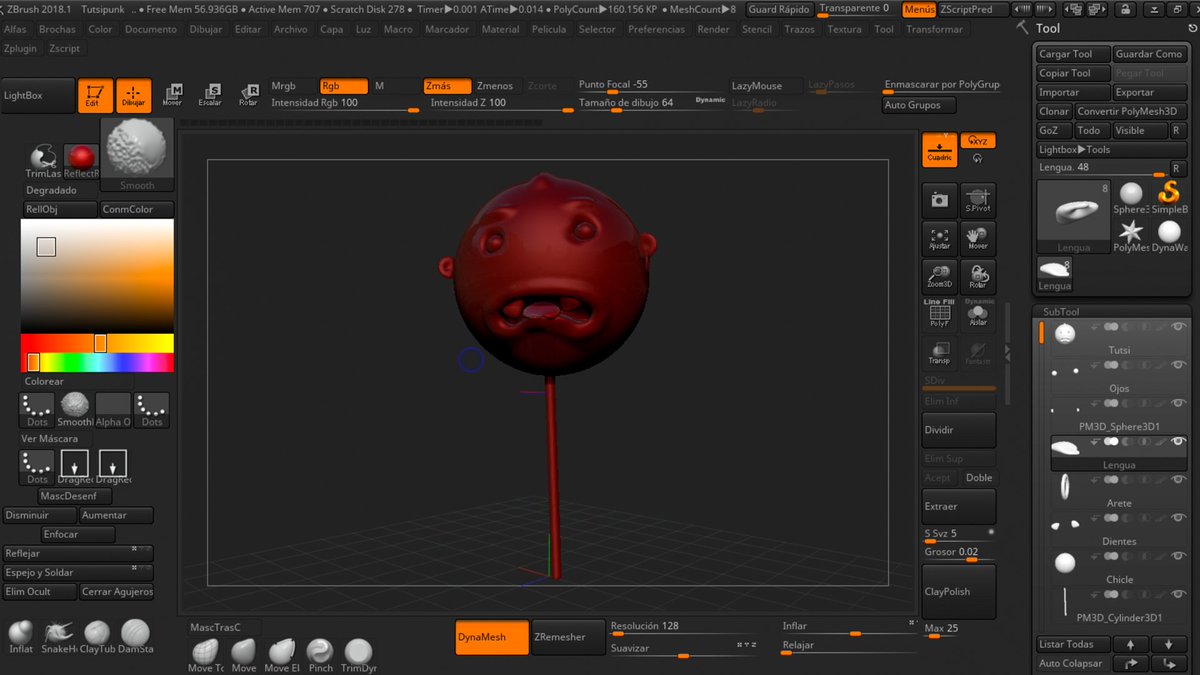1200x675 pixels.
Task: Open the current Smooth brush thumbnail
Action: click(137, 155)
